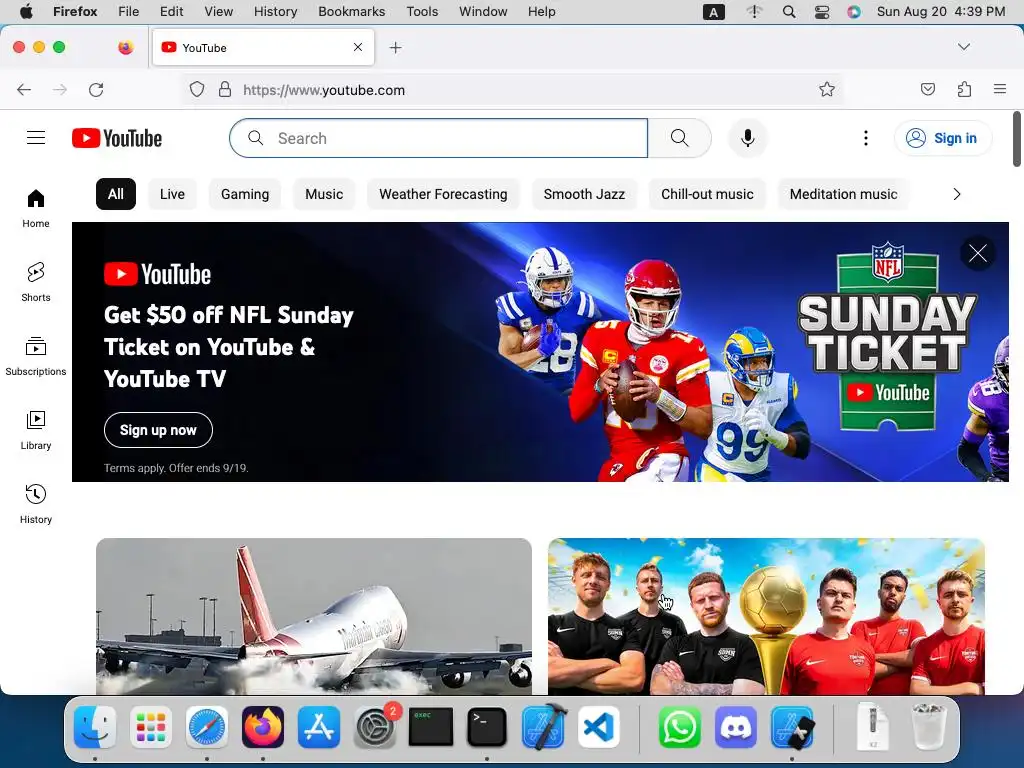Open the YouTube hamburger guide menu
This screenshot has width=1024, height=768.
(x=36, y=138)
